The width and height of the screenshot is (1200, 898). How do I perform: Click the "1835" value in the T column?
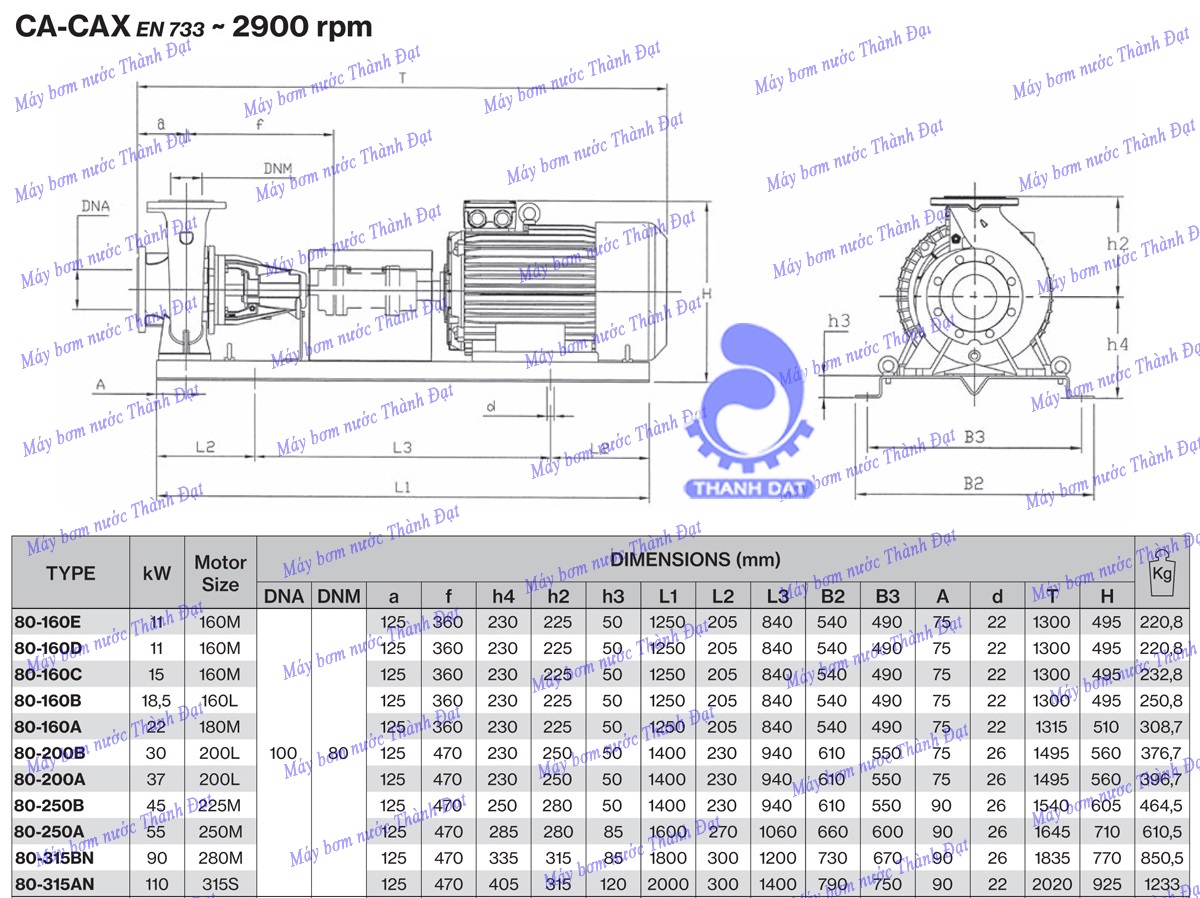tap(1053, 858)
